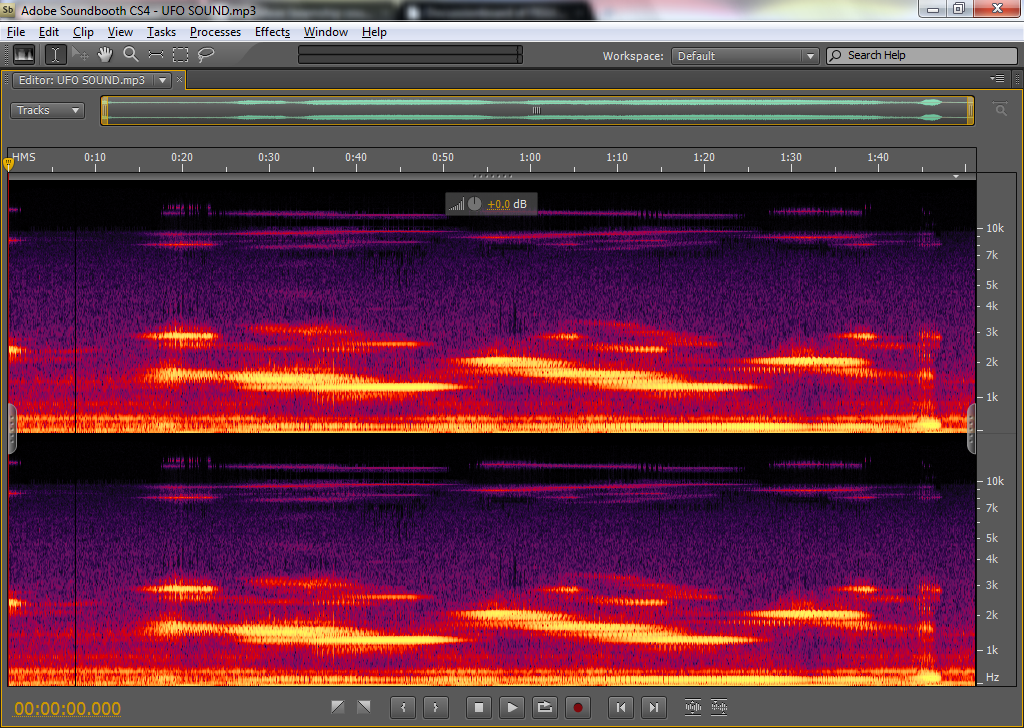Image resolution: width=1024 pixels, height=728 pixels.
Task: Click the Search Help field
Action: [x=920, y=56]
